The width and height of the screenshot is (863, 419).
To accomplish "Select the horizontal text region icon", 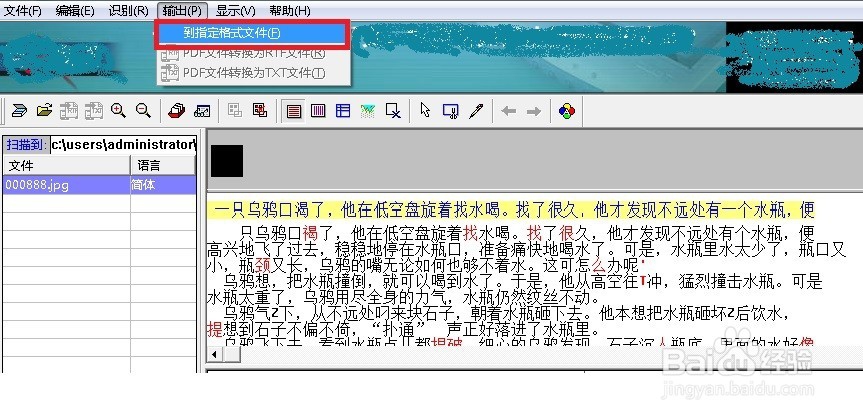I will click(x=294, y=111).
